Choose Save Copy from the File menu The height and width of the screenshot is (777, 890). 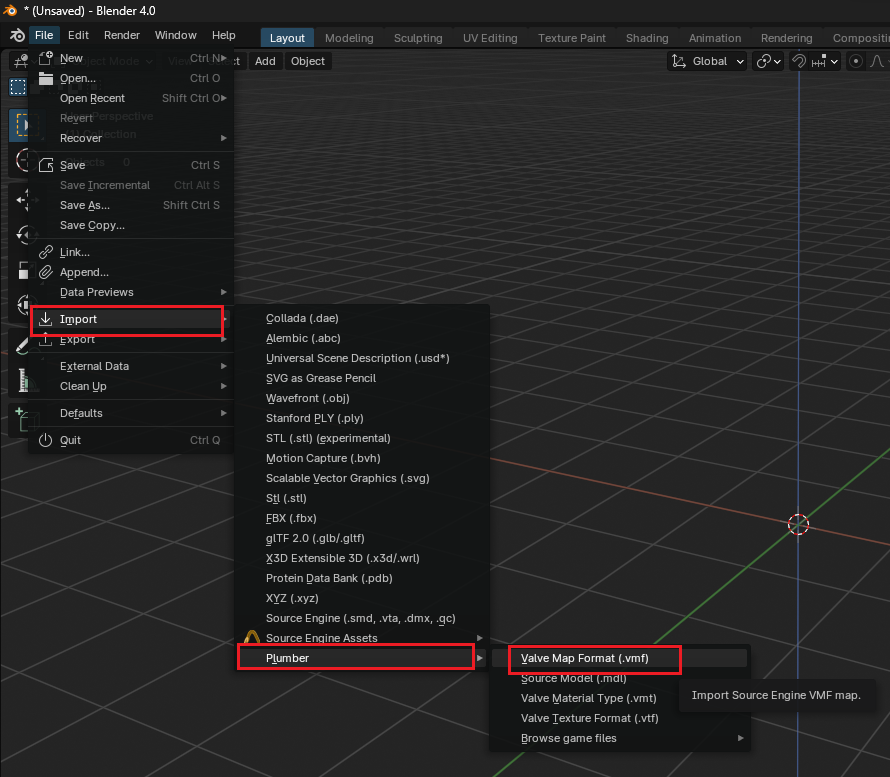tap(131, 225)
